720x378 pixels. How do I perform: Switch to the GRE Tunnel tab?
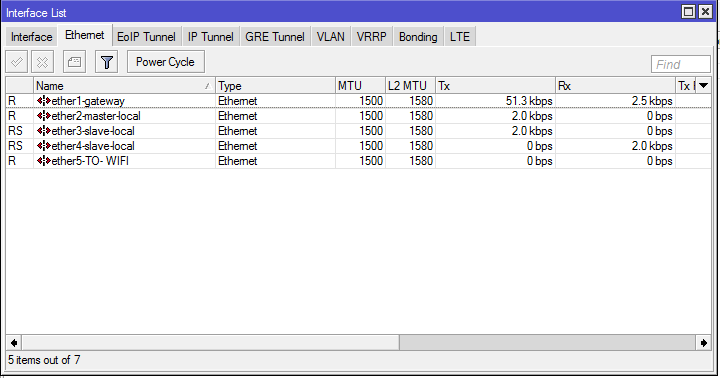tap(275, 37)
